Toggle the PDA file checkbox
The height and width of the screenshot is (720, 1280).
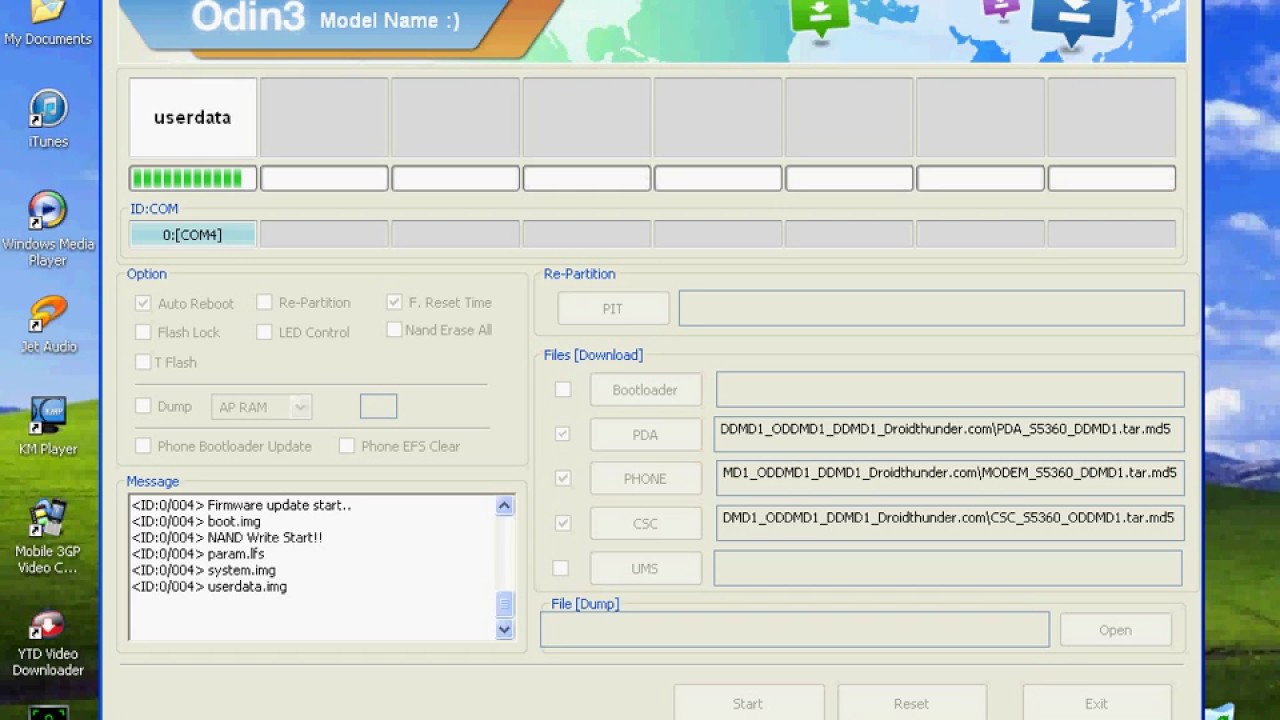pyautogui.click(x=563, y=434)
